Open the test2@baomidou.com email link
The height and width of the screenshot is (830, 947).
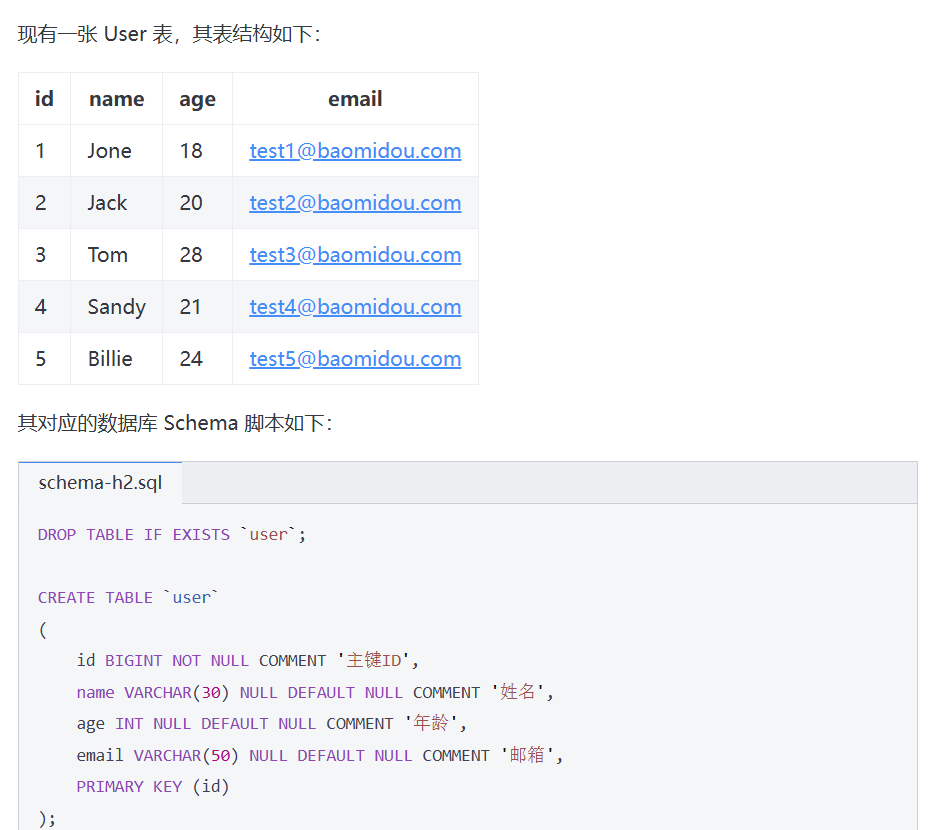click(355, 203)
